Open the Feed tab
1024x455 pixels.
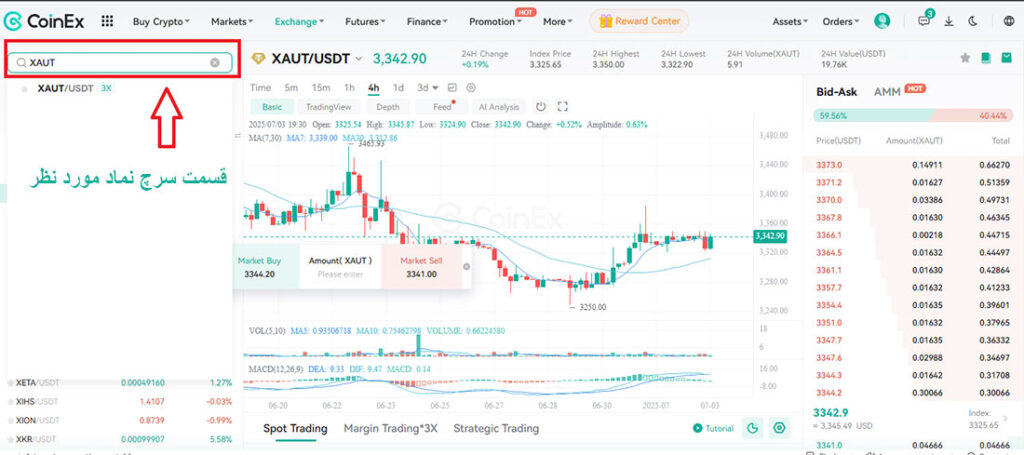[442, 107]
